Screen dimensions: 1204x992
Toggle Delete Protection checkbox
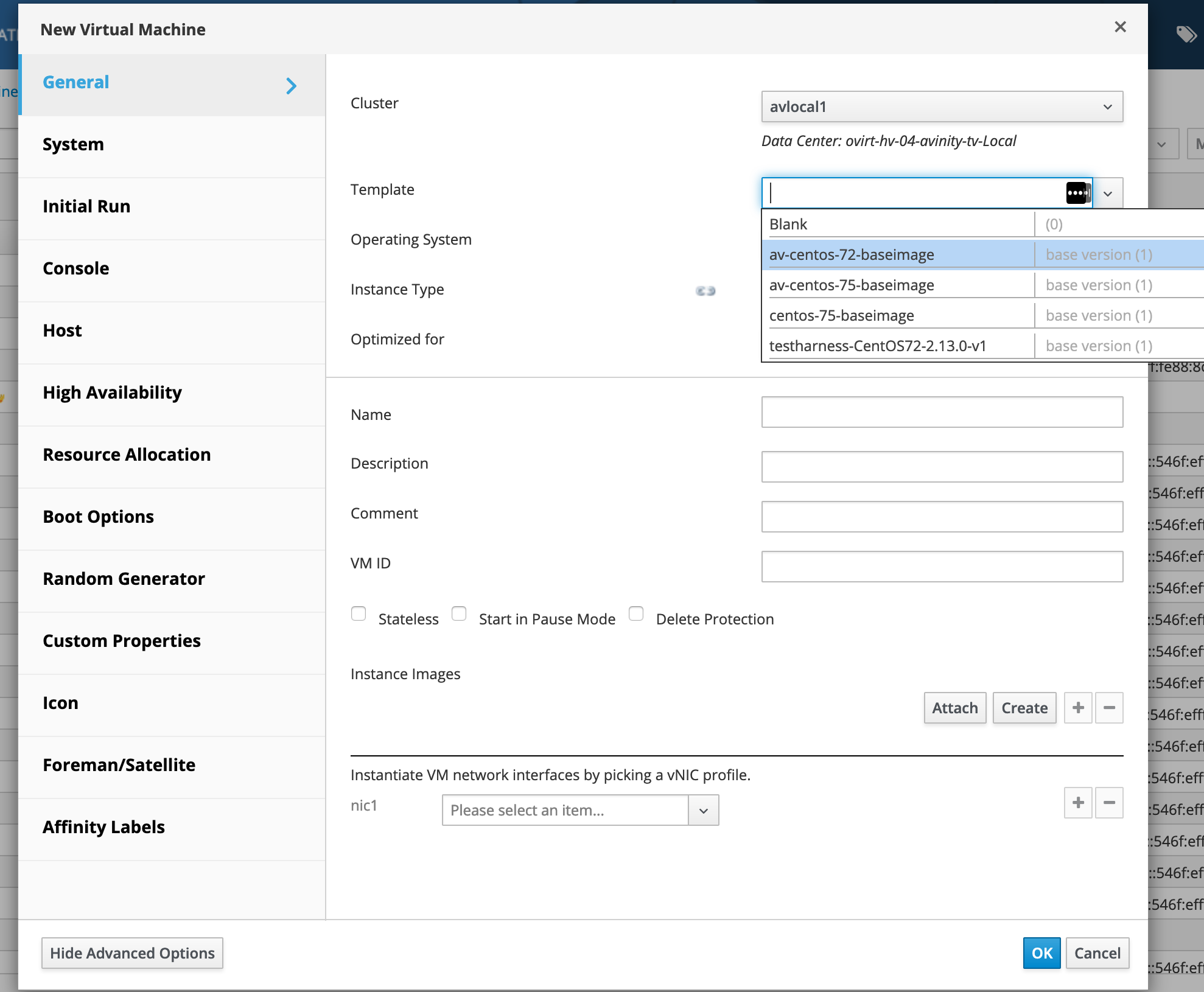point(636,613)
